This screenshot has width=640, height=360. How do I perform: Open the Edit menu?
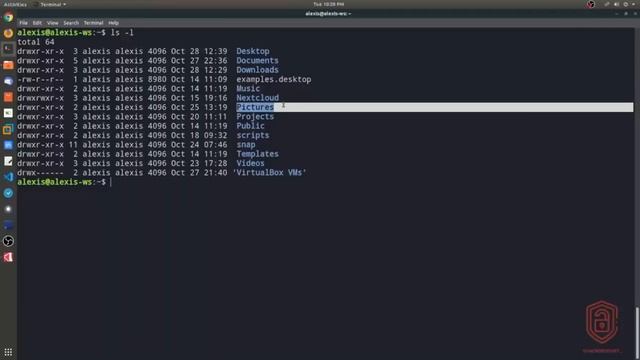coord(37,23)
